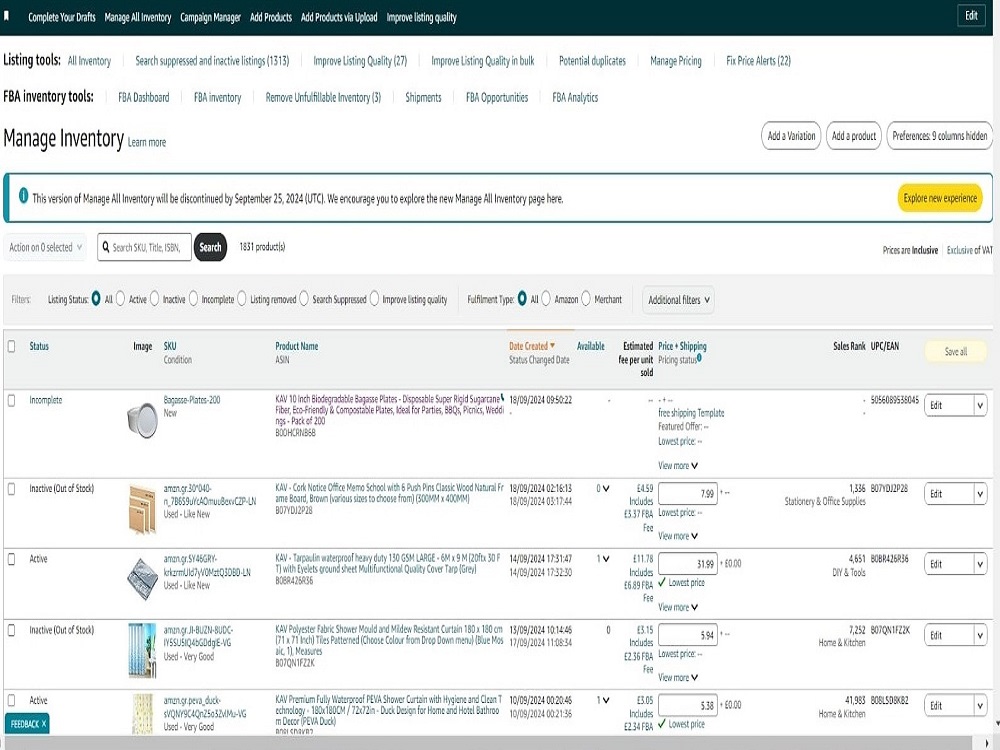1000x750 pixels.
Task: Expand Edit dropdown arrow for Bagasse plates row
Action: (980, 406)
